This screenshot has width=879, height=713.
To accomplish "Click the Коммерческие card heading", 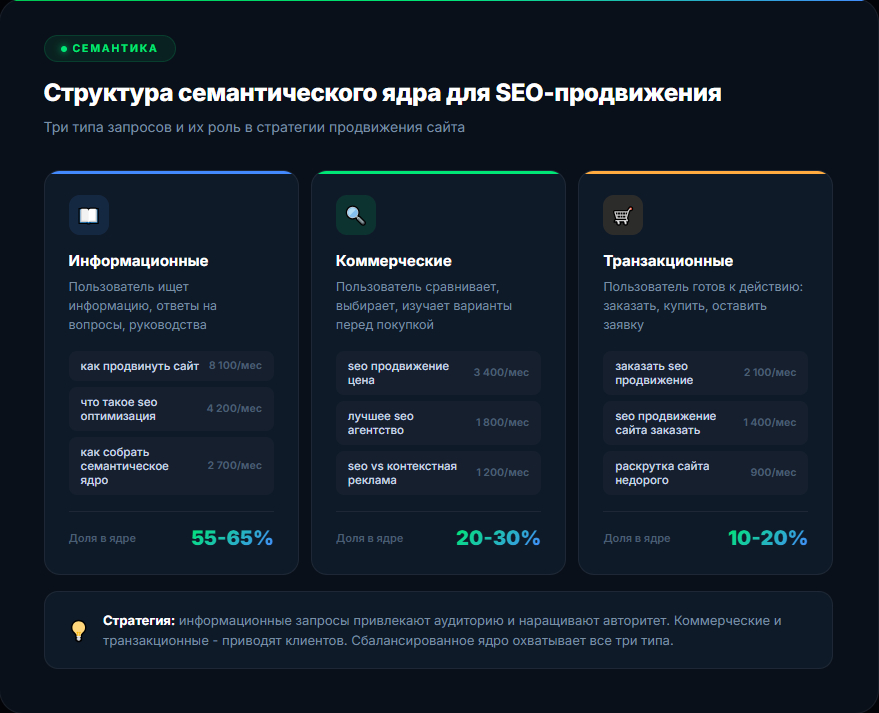I will point(394,261).
